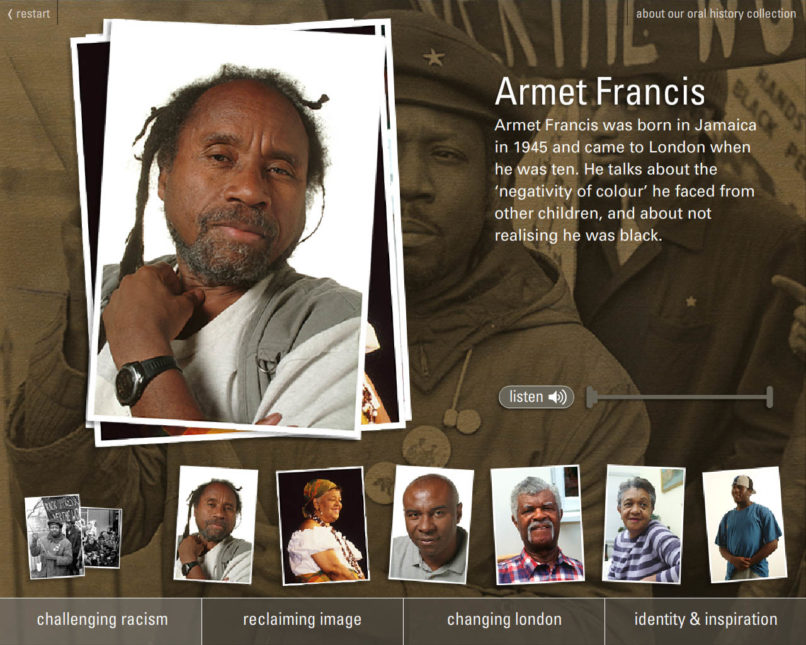806x645 pixels.
Task: Click the listen speaker button
Action: coord(536,397)
